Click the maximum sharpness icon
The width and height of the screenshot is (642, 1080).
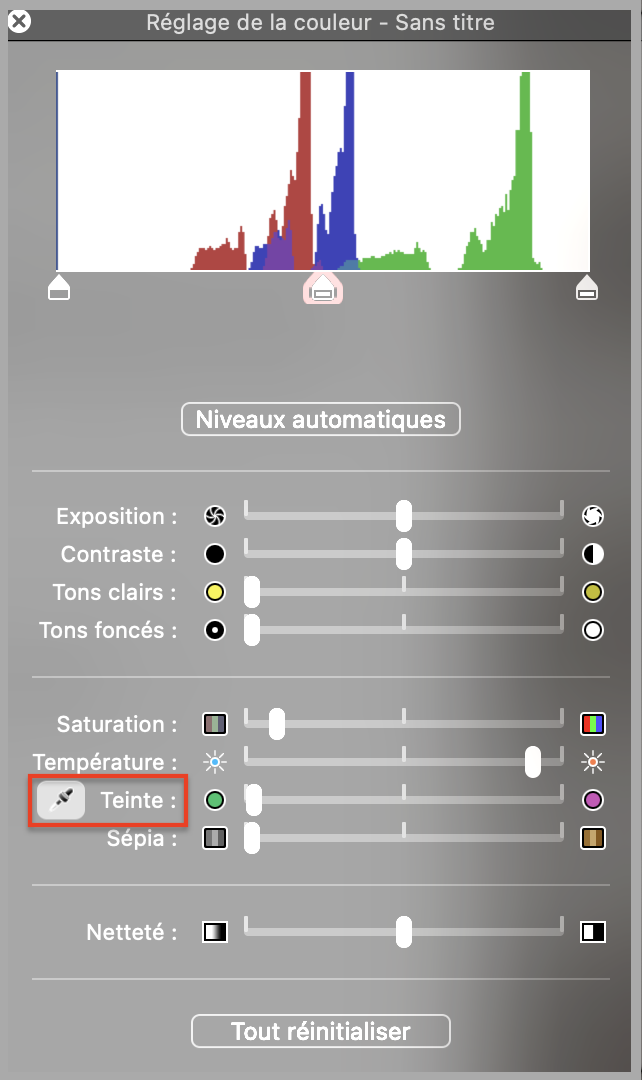593,933
